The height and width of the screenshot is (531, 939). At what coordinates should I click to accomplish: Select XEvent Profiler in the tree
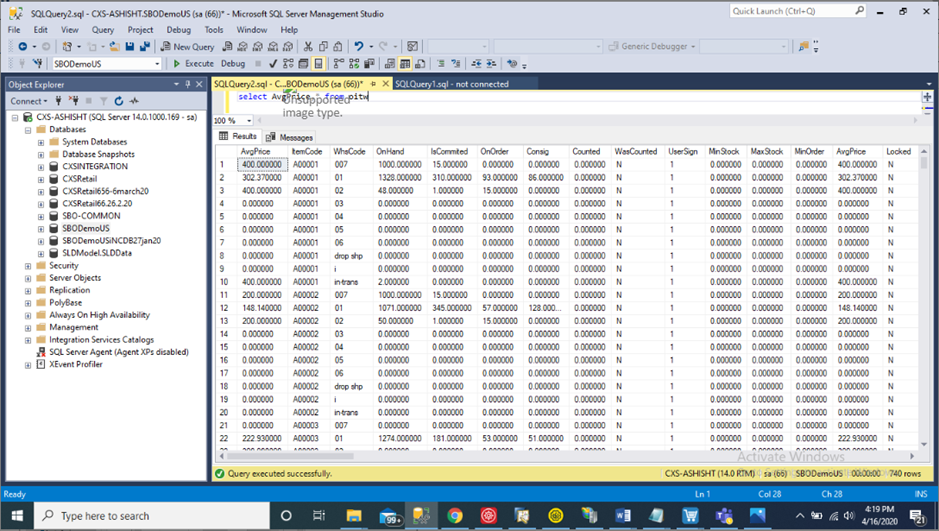[75, 364]
